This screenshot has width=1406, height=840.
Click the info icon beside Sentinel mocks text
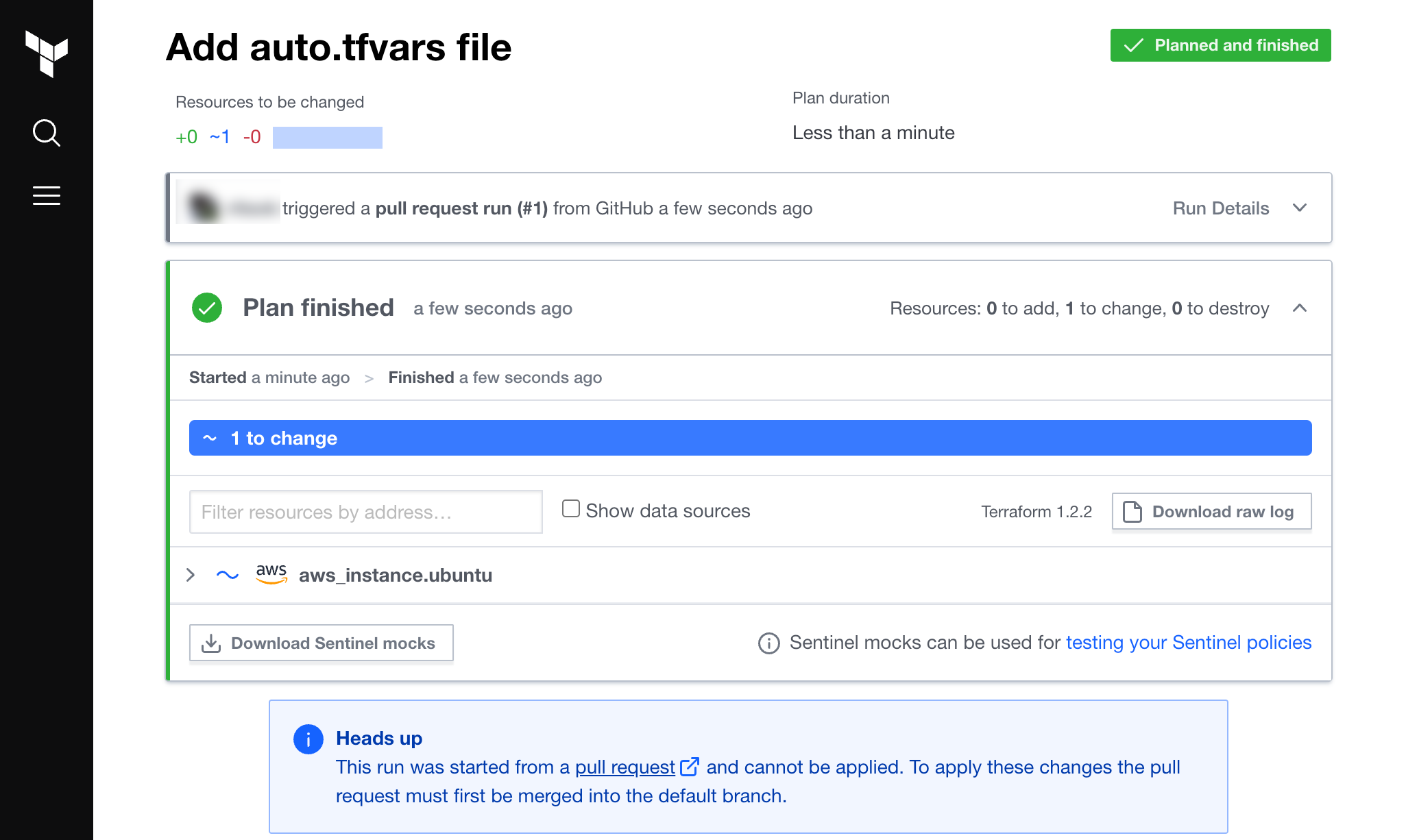[769, 643]
